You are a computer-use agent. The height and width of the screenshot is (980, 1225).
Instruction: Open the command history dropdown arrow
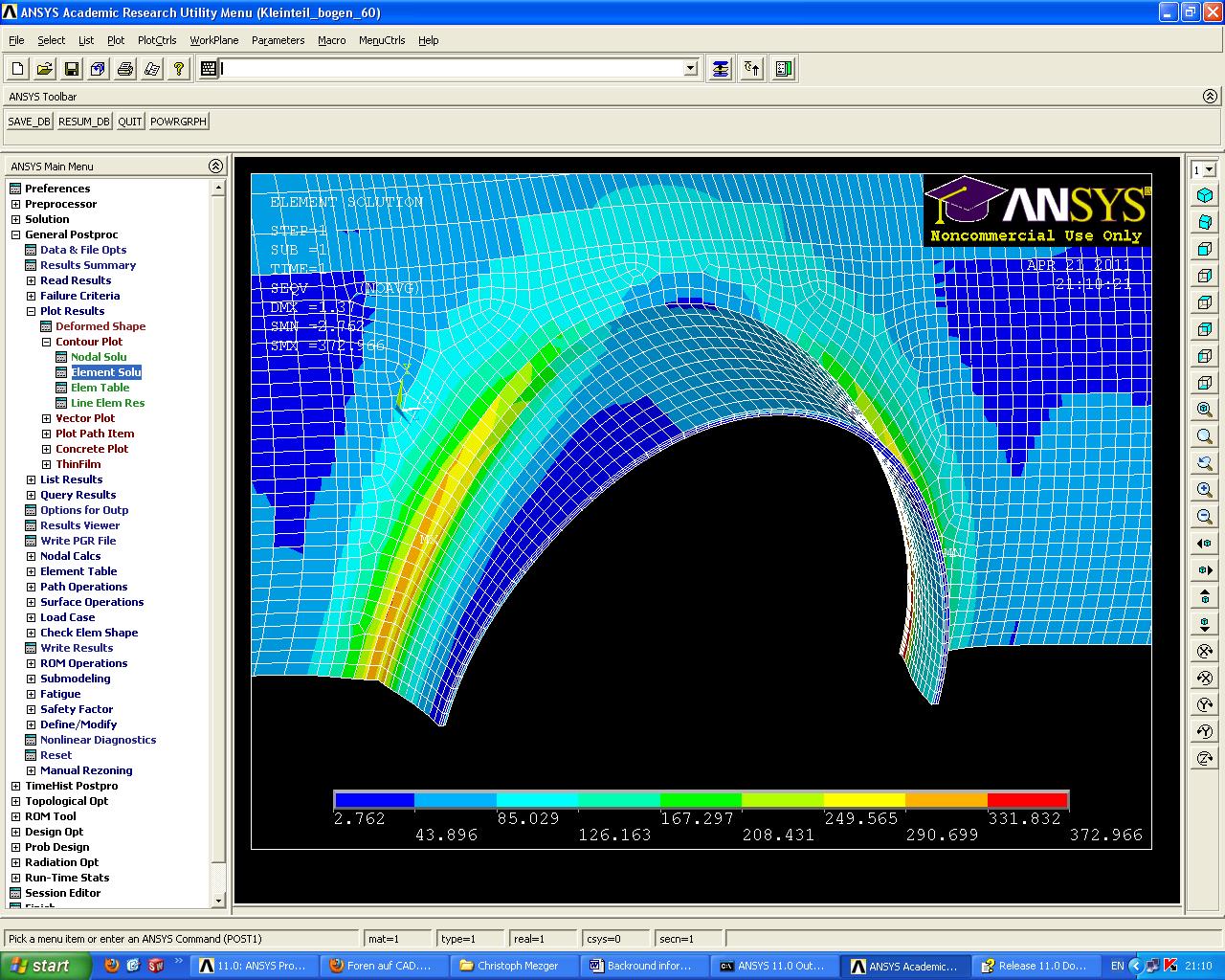coord(691,69)
